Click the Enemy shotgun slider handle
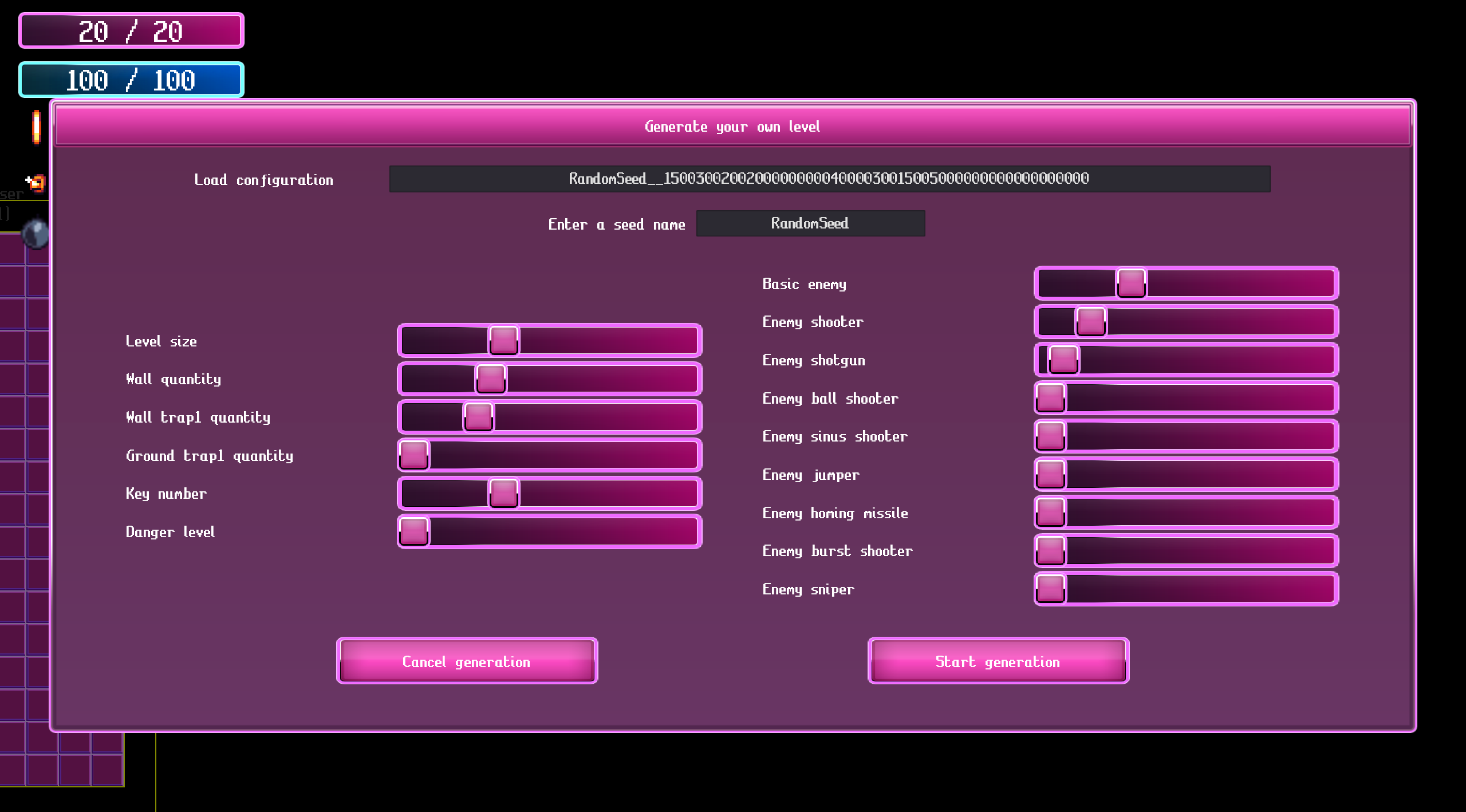The height and width of the screenshot is (812, 1466). [x=1063, y=360]
